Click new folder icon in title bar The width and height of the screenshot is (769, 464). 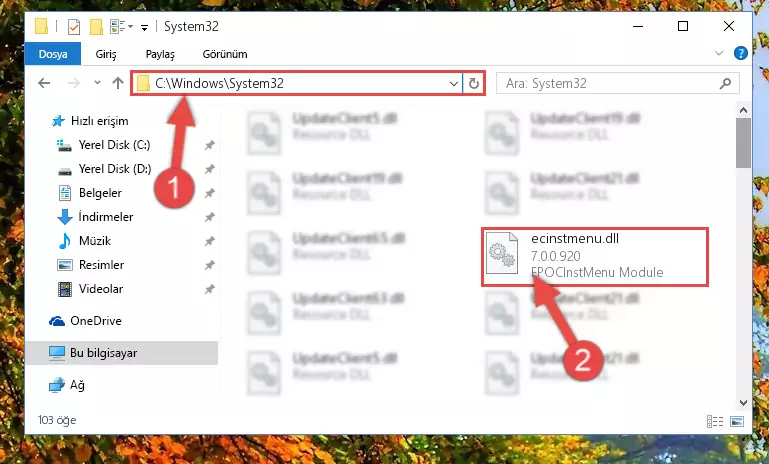point(96,26)
